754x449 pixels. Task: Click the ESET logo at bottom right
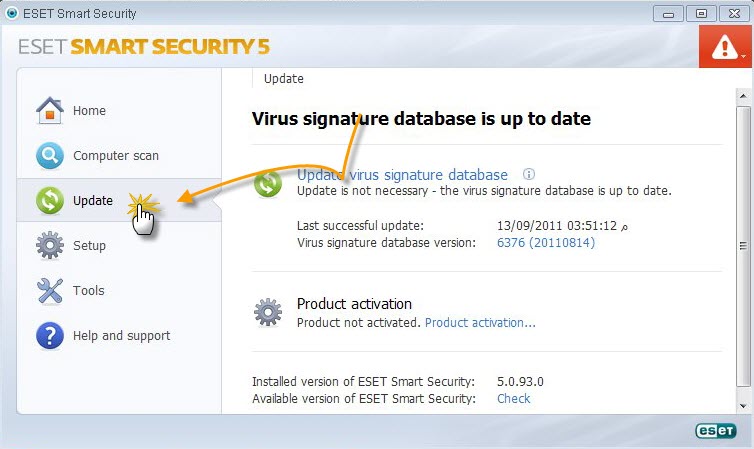[716, 431]
